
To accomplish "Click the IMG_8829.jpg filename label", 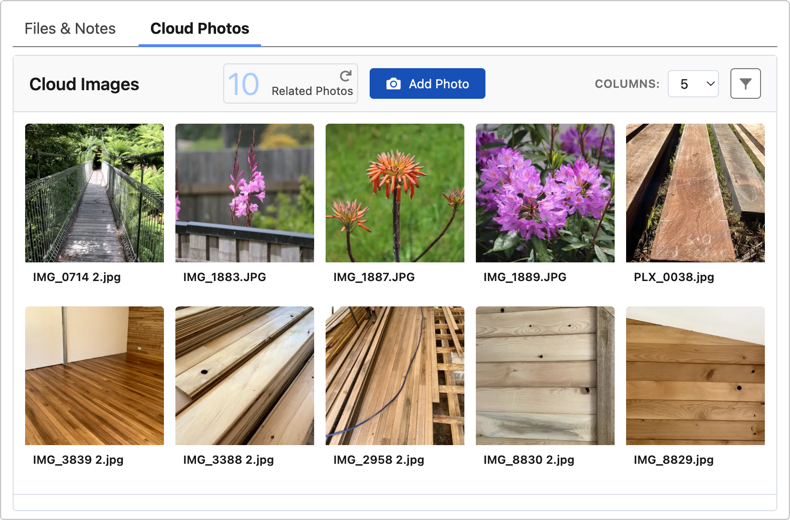I will pyautogui.click(x=674, y=460).
